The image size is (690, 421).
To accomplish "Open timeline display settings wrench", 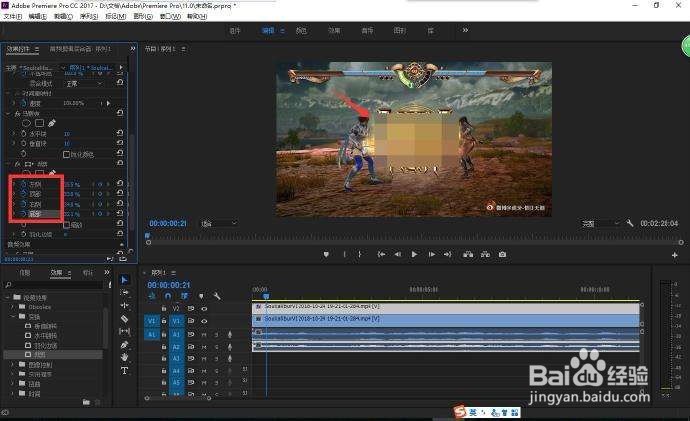I will [x=217, y=296].
